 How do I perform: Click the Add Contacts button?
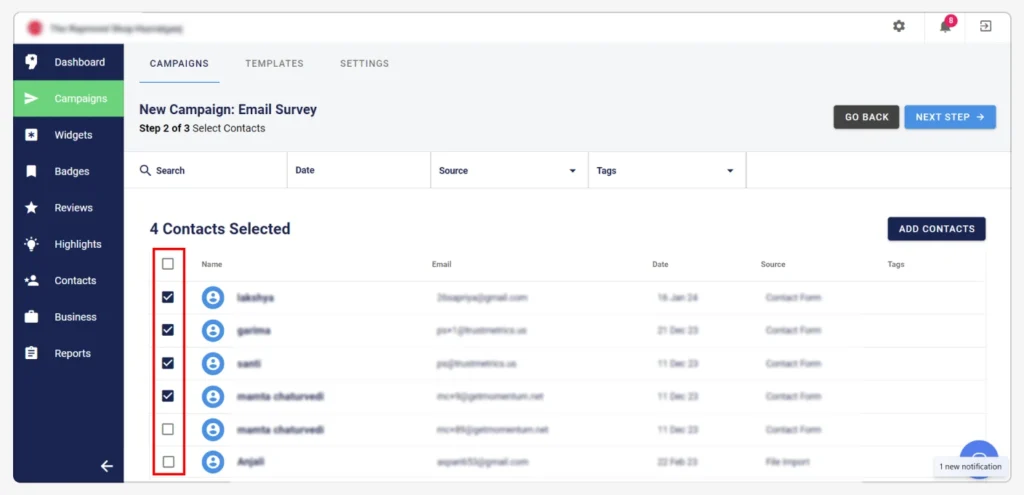pos(936,229)
